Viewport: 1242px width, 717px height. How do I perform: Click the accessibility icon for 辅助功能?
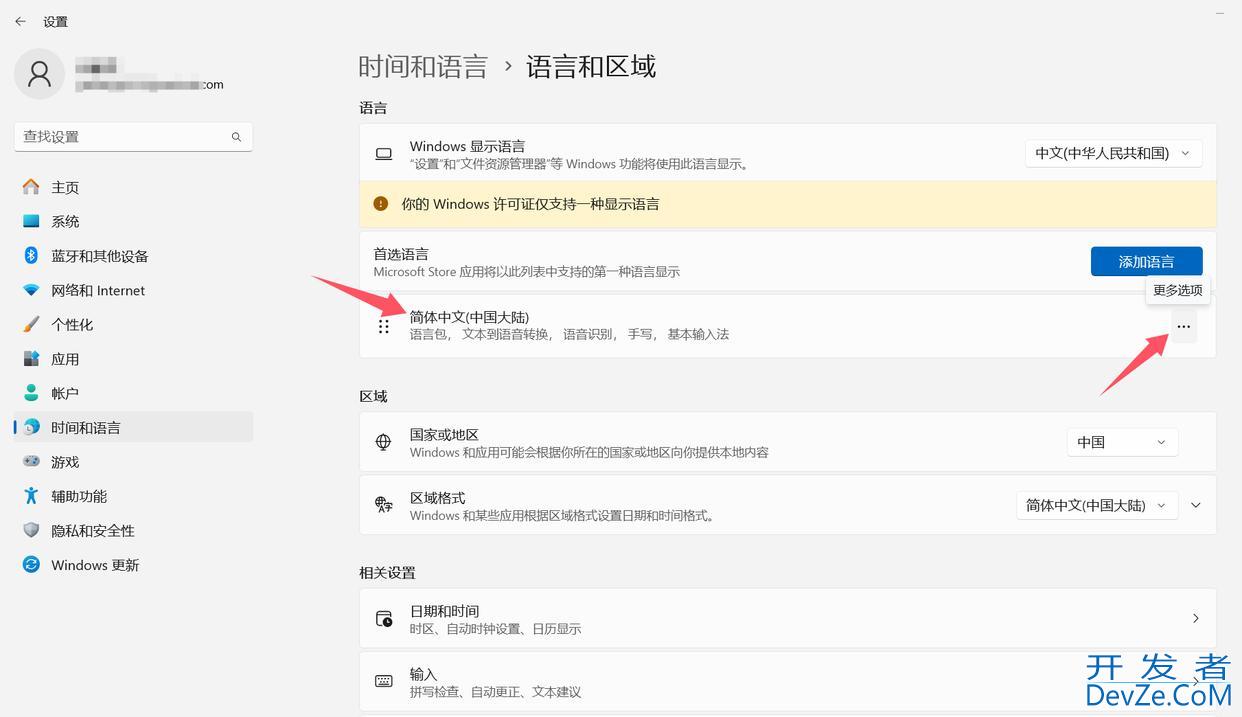31,496
